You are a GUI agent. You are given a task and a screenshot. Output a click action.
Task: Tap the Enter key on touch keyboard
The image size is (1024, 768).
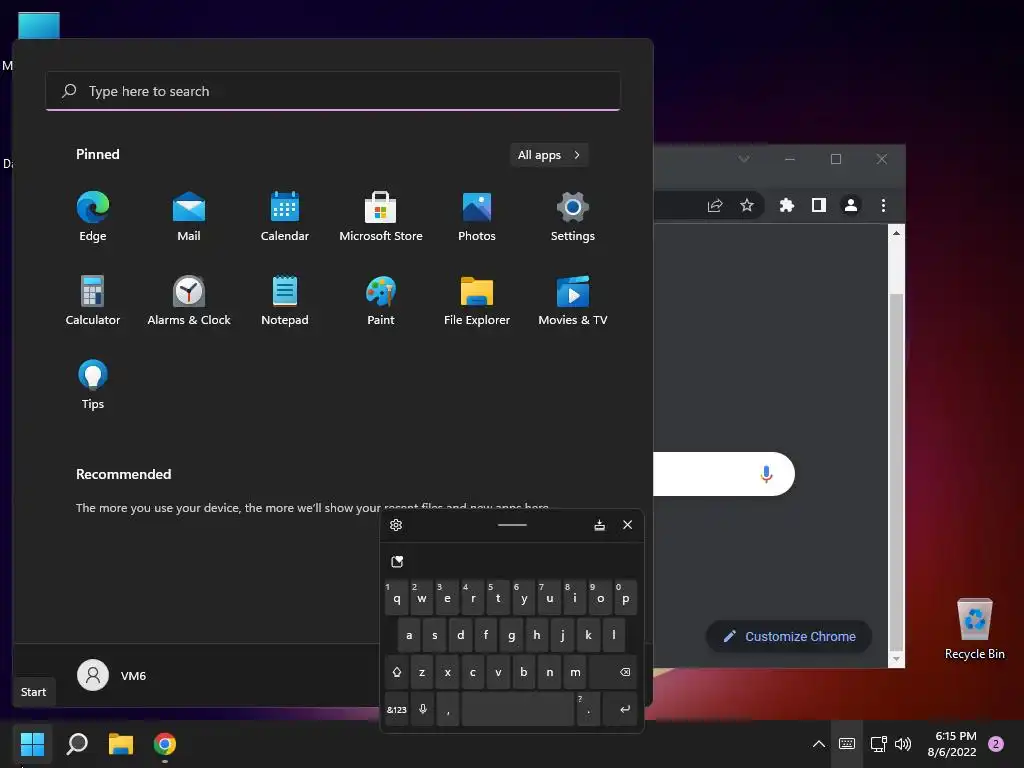click(x=620, y=709)
